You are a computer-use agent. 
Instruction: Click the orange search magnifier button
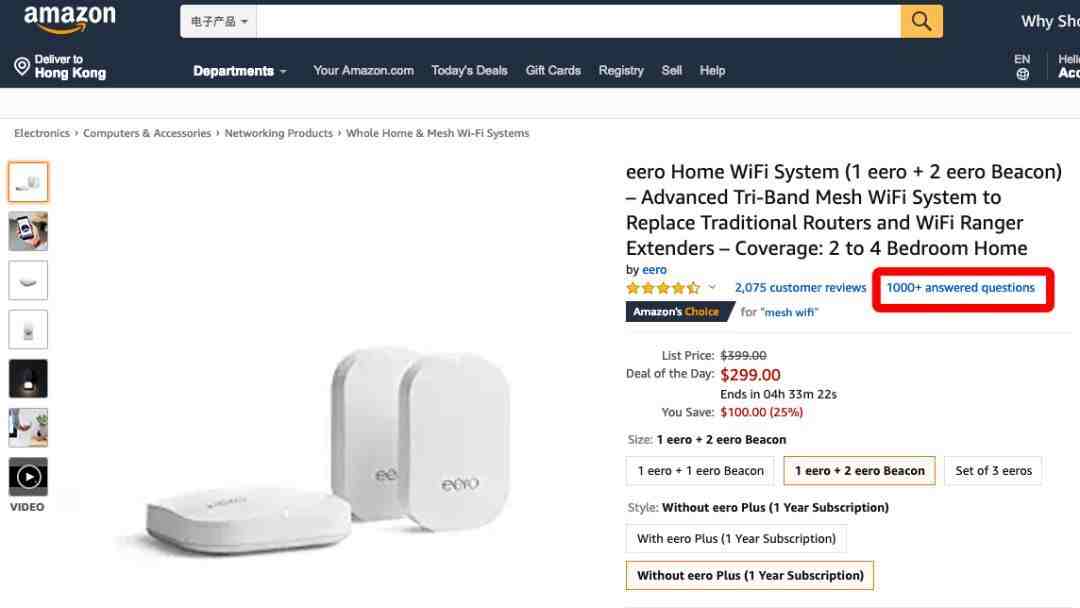point(921,21)
